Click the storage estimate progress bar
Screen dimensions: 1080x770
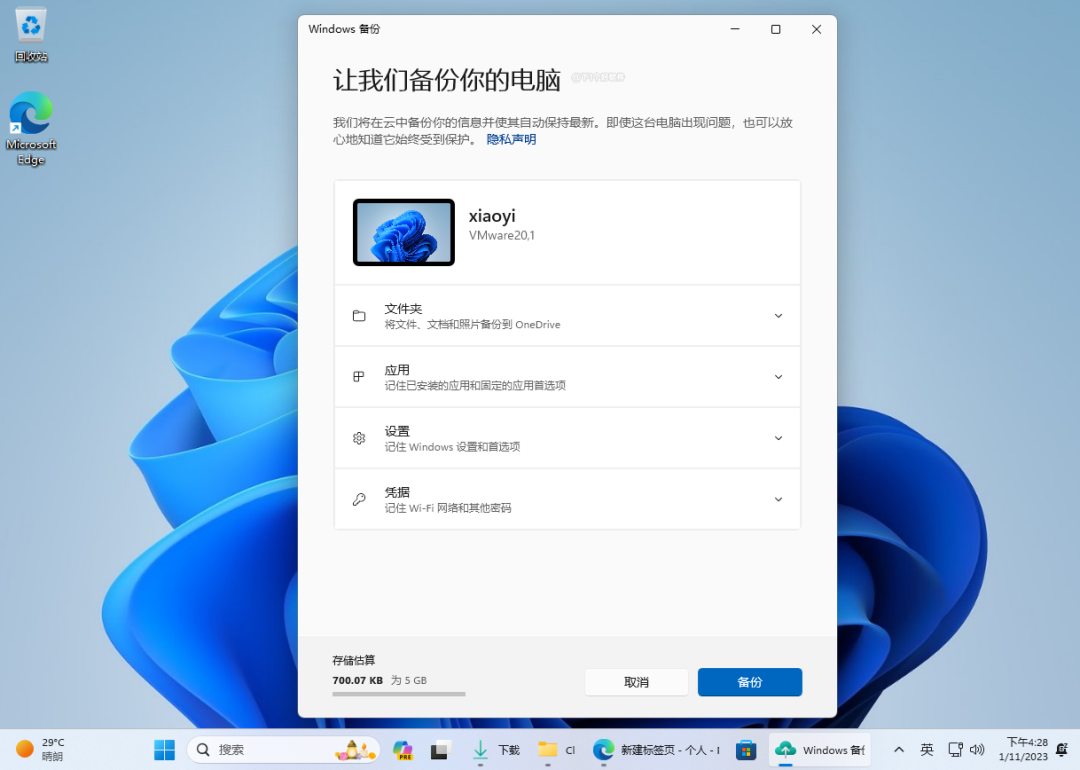399,694
